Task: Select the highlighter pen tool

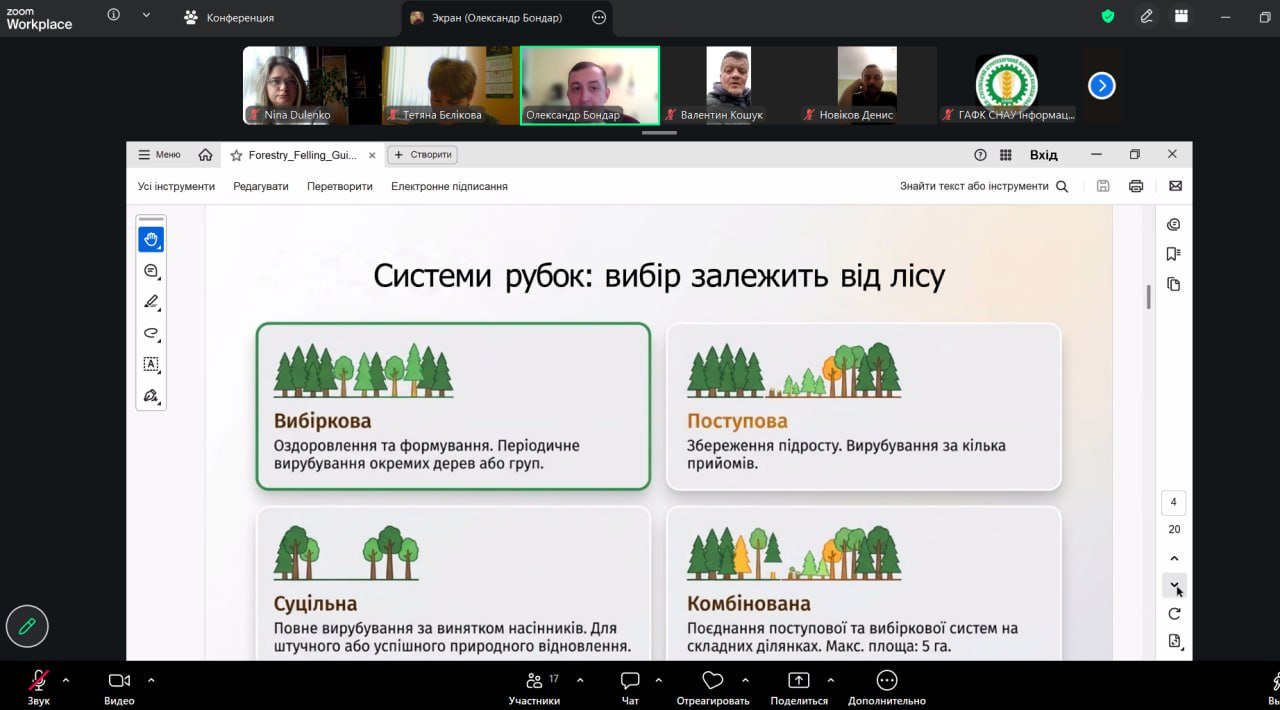Action: pyautogui.click(x=151, y=302)
